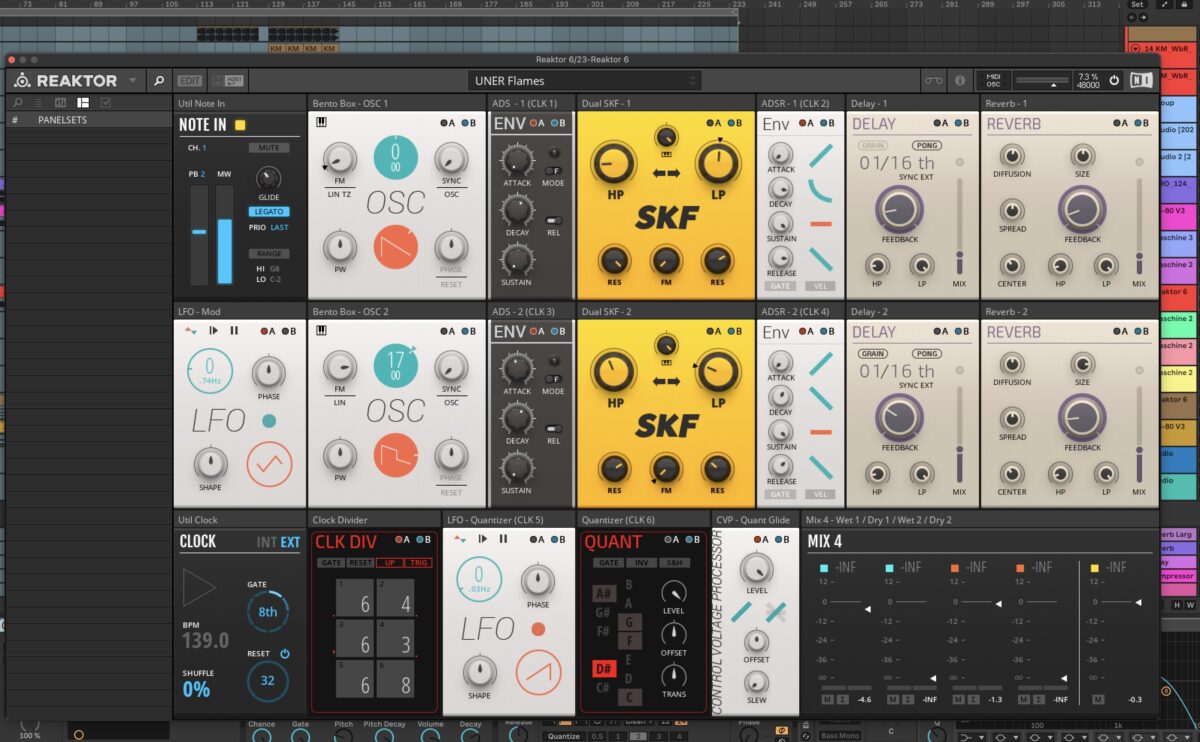The width and height of the screenshot is (1200, 742).
Task: Click the X icon in CVP - Quant Glide
Action: pos(775,613)
